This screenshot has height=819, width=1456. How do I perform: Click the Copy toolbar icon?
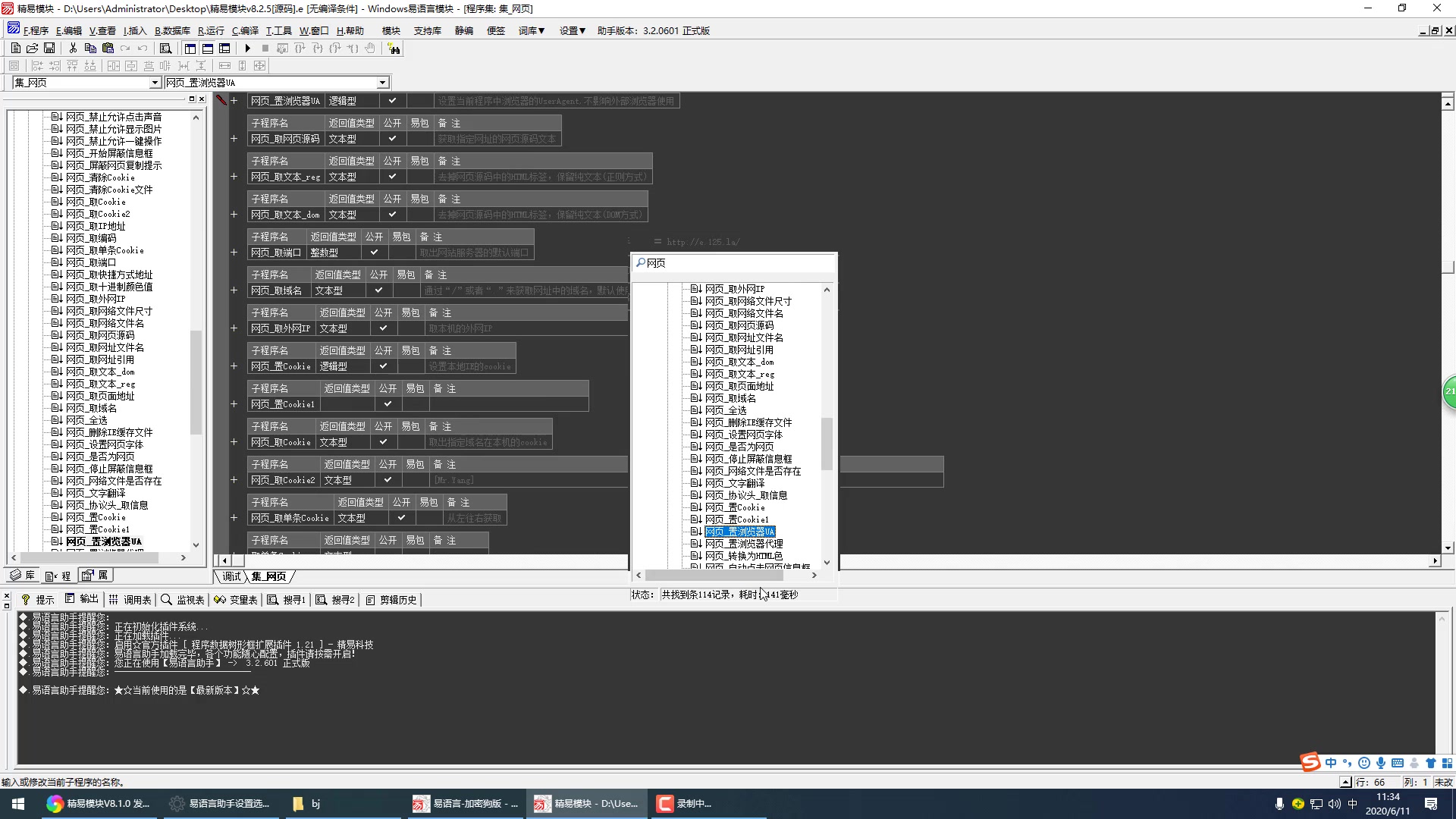tap(90, 48)
